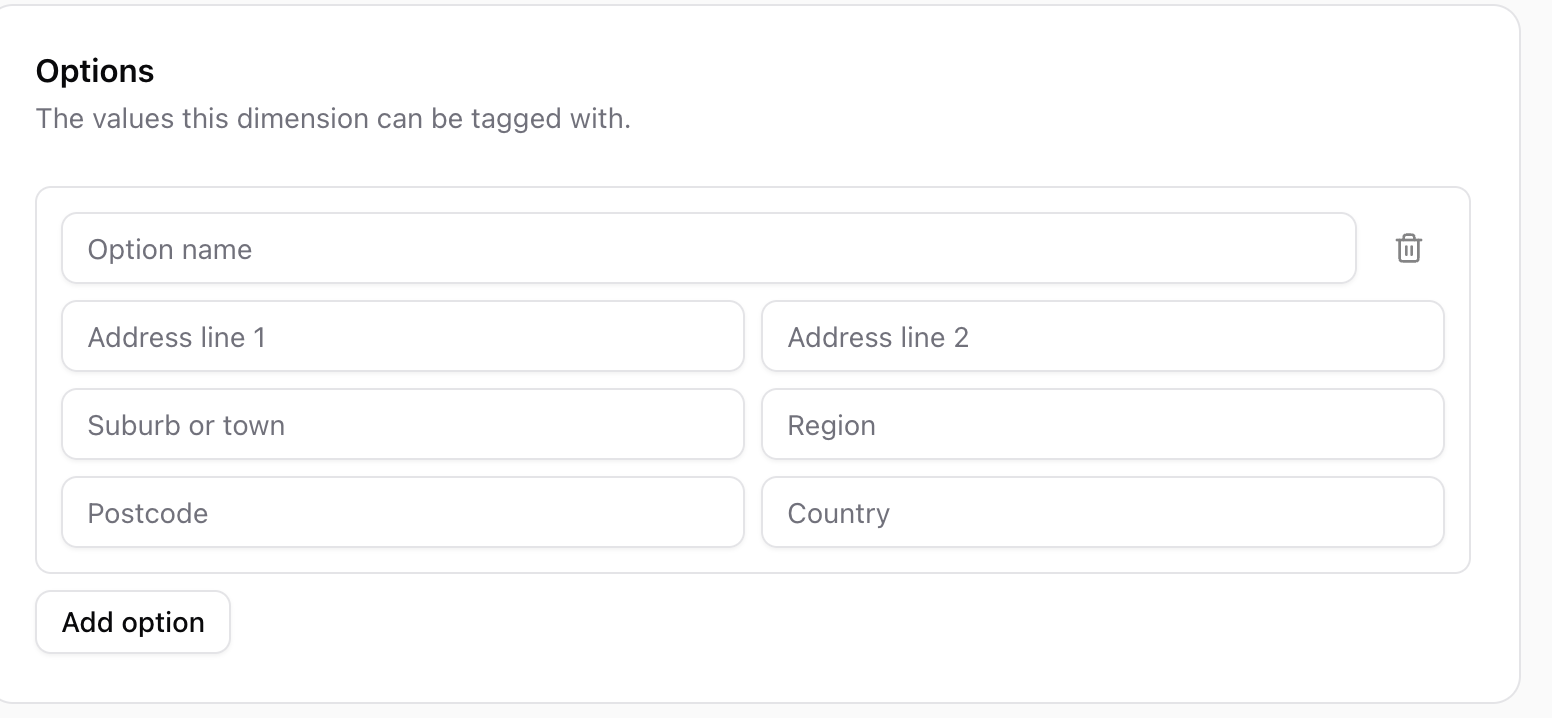Put cursor in the Country placeholder text

[839, 513]
